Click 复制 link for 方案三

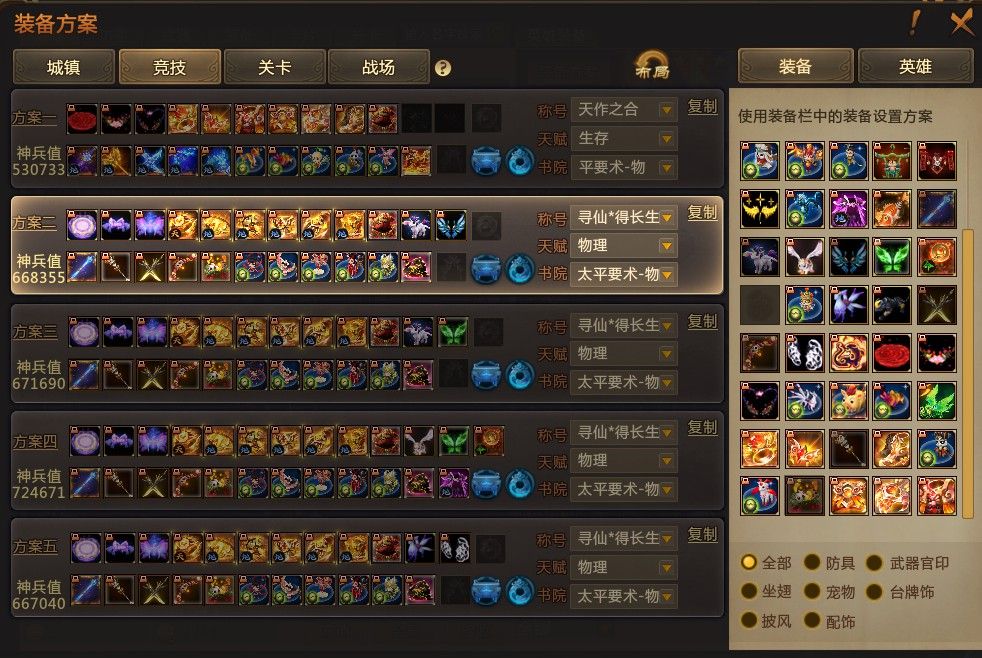(702, 321)
